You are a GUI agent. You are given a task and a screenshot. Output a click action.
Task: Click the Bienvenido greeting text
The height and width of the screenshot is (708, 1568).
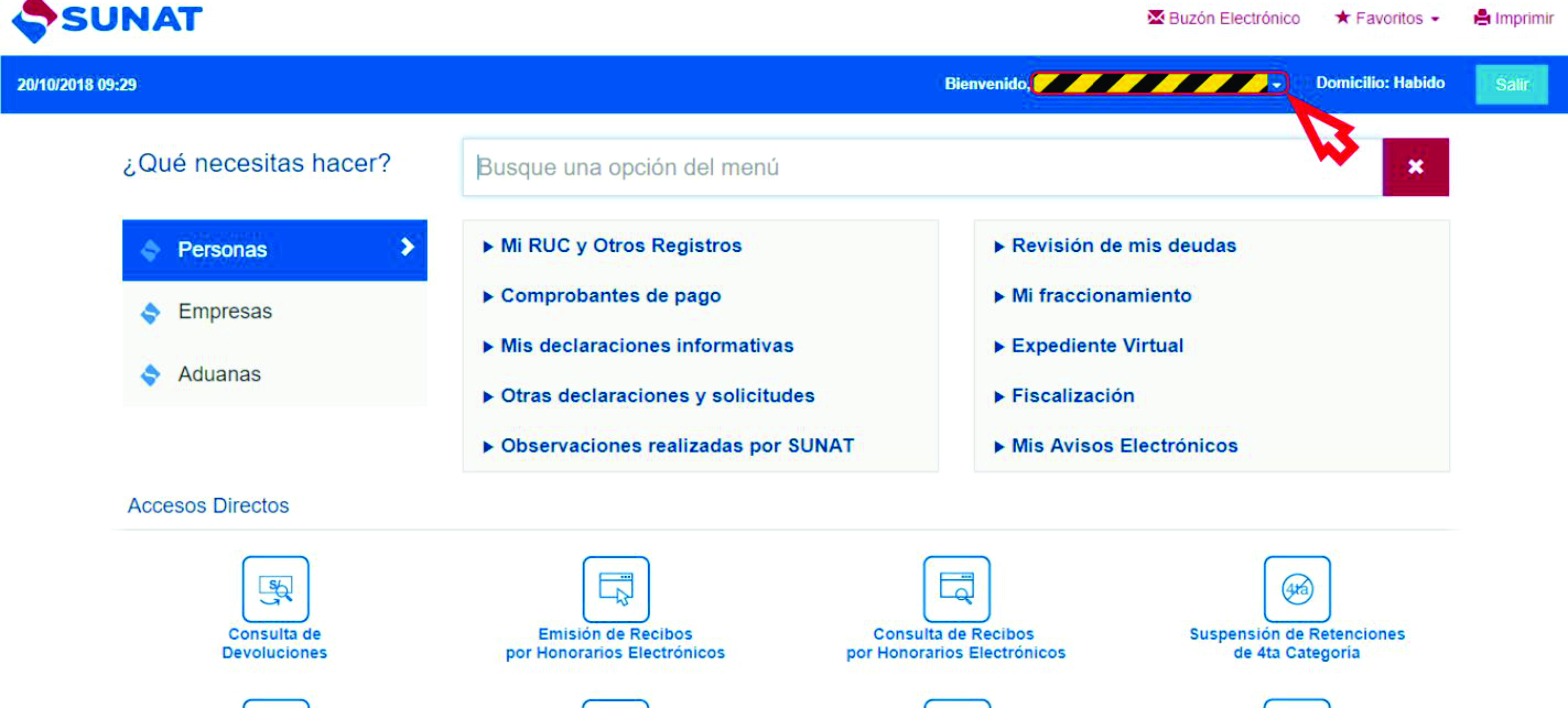(x=987, y=84)
